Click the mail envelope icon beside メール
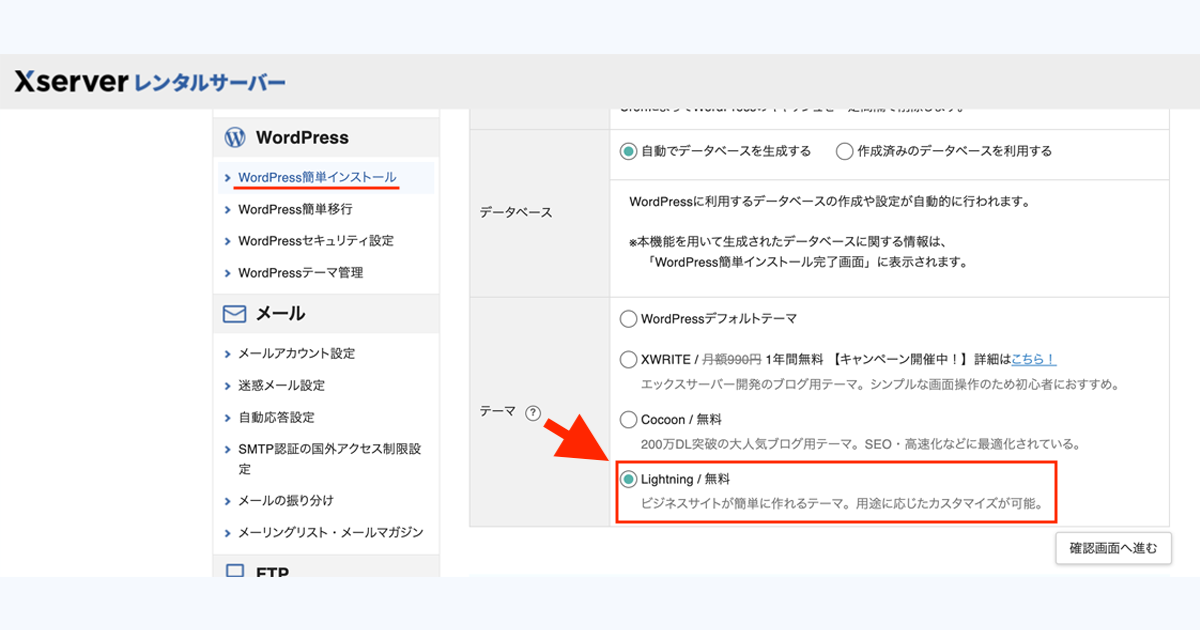Screen dimensions: 1200x630 (x=235, y=314)
